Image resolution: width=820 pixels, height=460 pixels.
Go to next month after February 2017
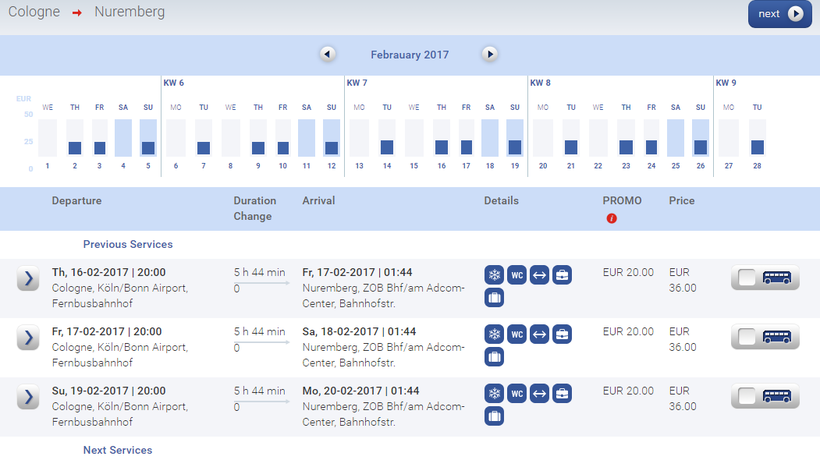click(x=489, y=54)
